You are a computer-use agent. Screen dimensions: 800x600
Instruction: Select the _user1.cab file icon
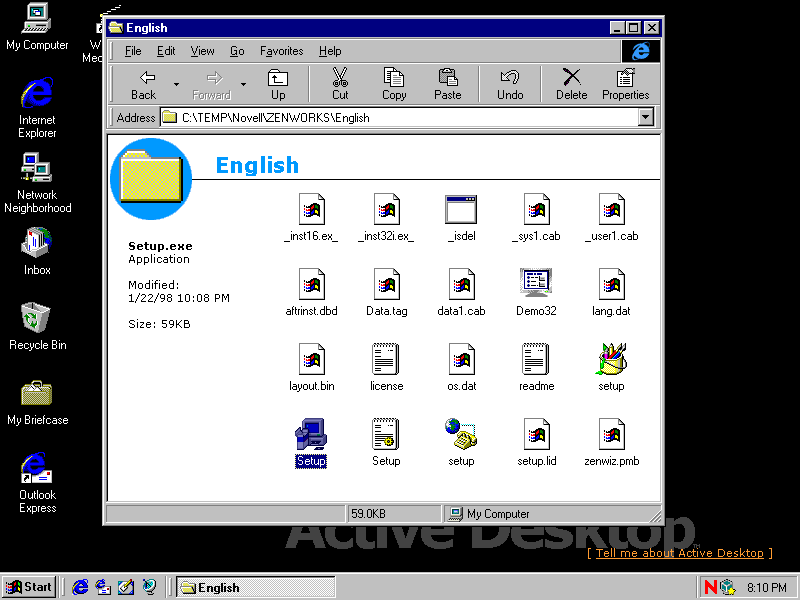[x=611, y=209]
